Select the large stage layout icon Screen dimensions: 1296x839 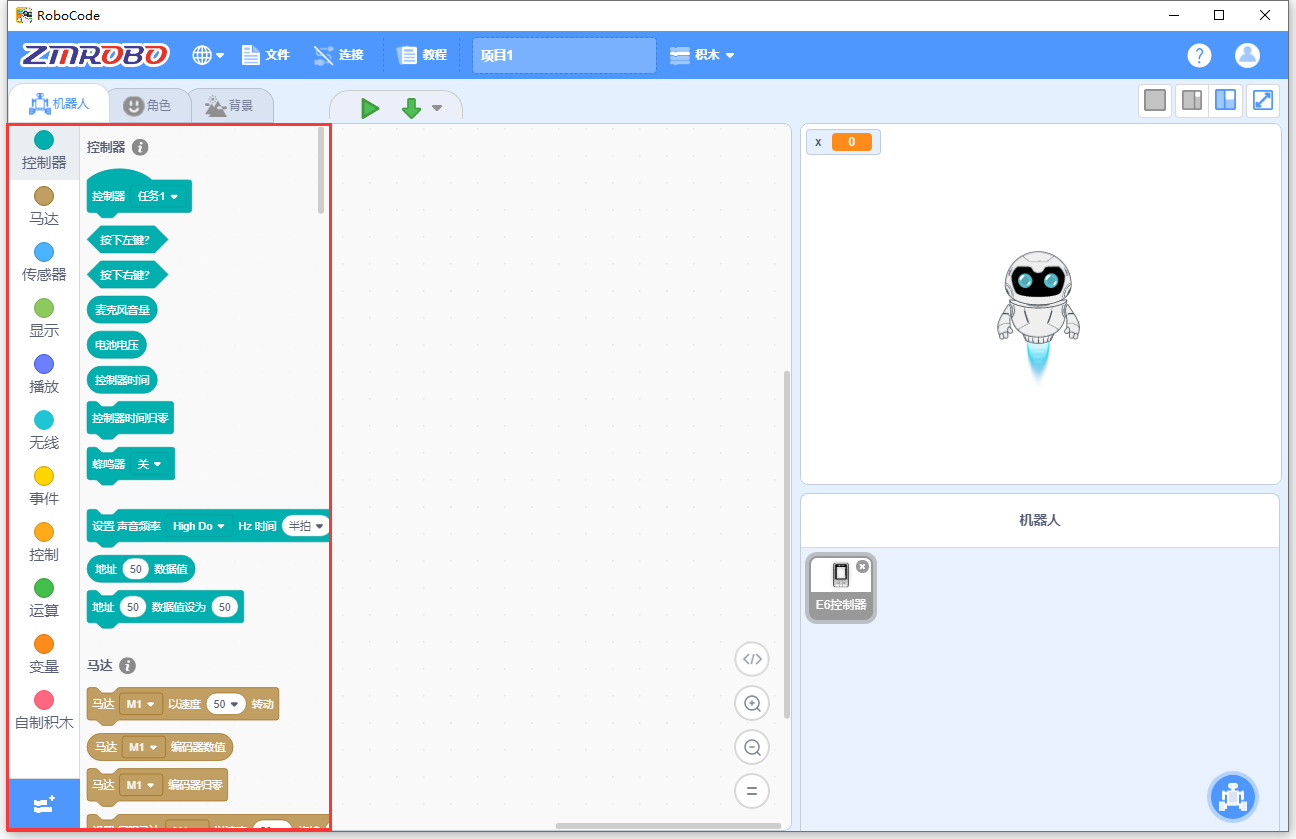(1225, 100)
